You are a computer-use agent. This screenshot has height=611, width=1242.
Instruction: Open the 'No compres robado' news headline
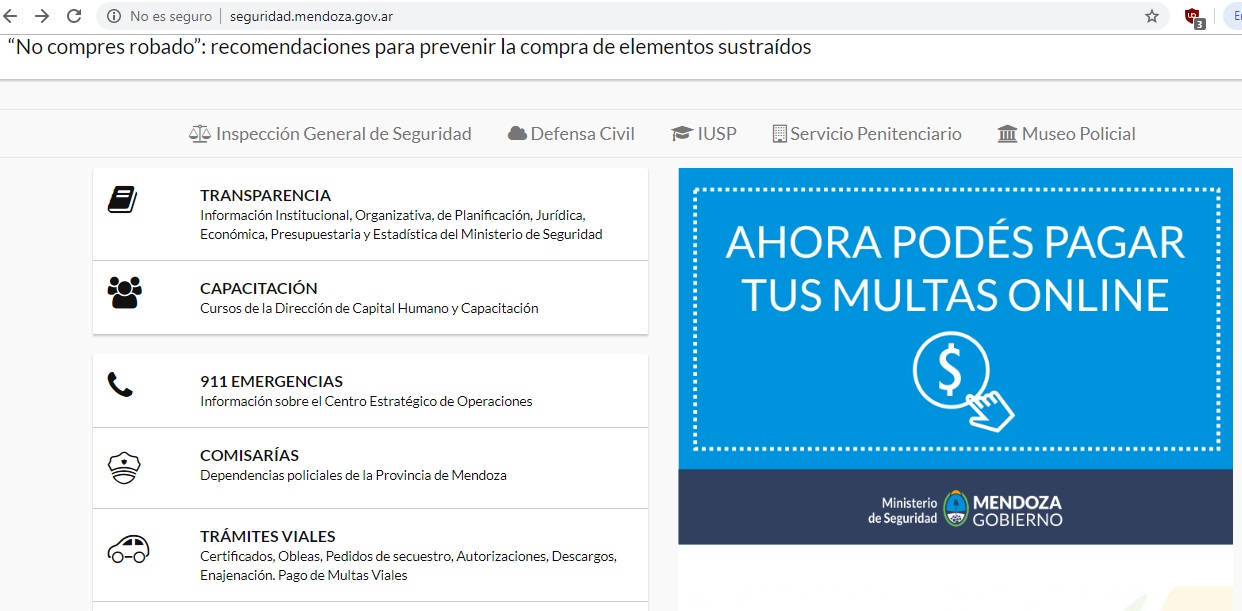tap(410, 47)
